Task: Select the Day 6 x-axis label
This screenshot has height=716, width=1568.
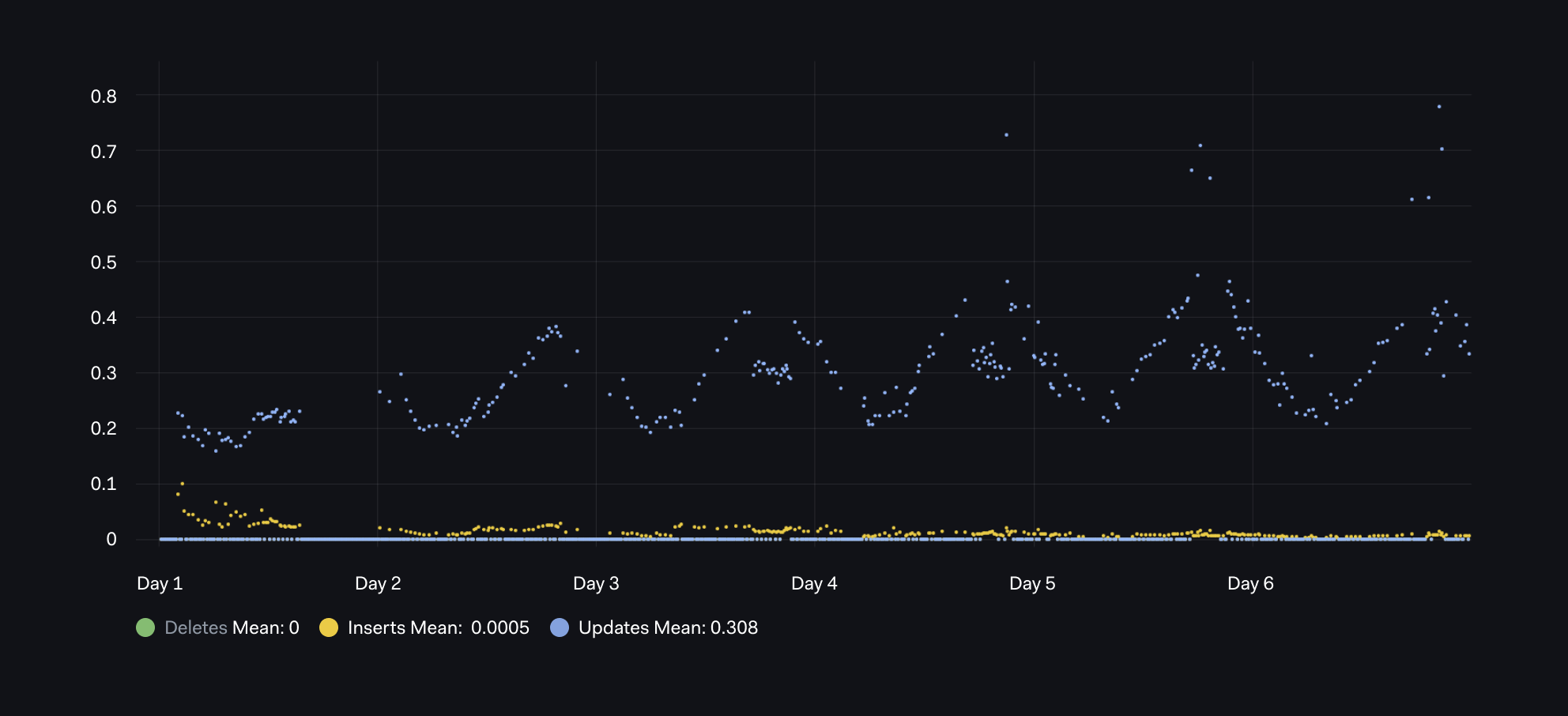Action: click(1250, 583)
